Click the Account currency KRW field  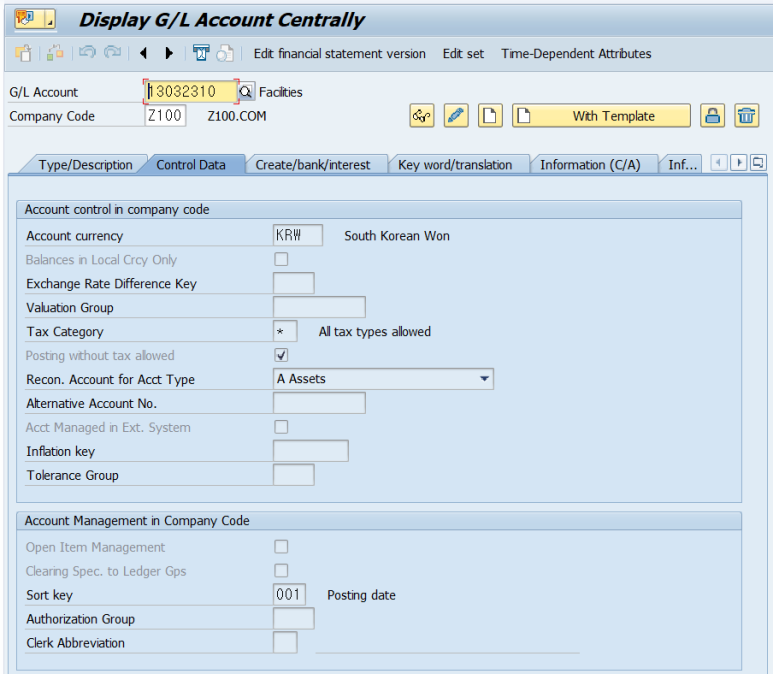coord(298,235)
